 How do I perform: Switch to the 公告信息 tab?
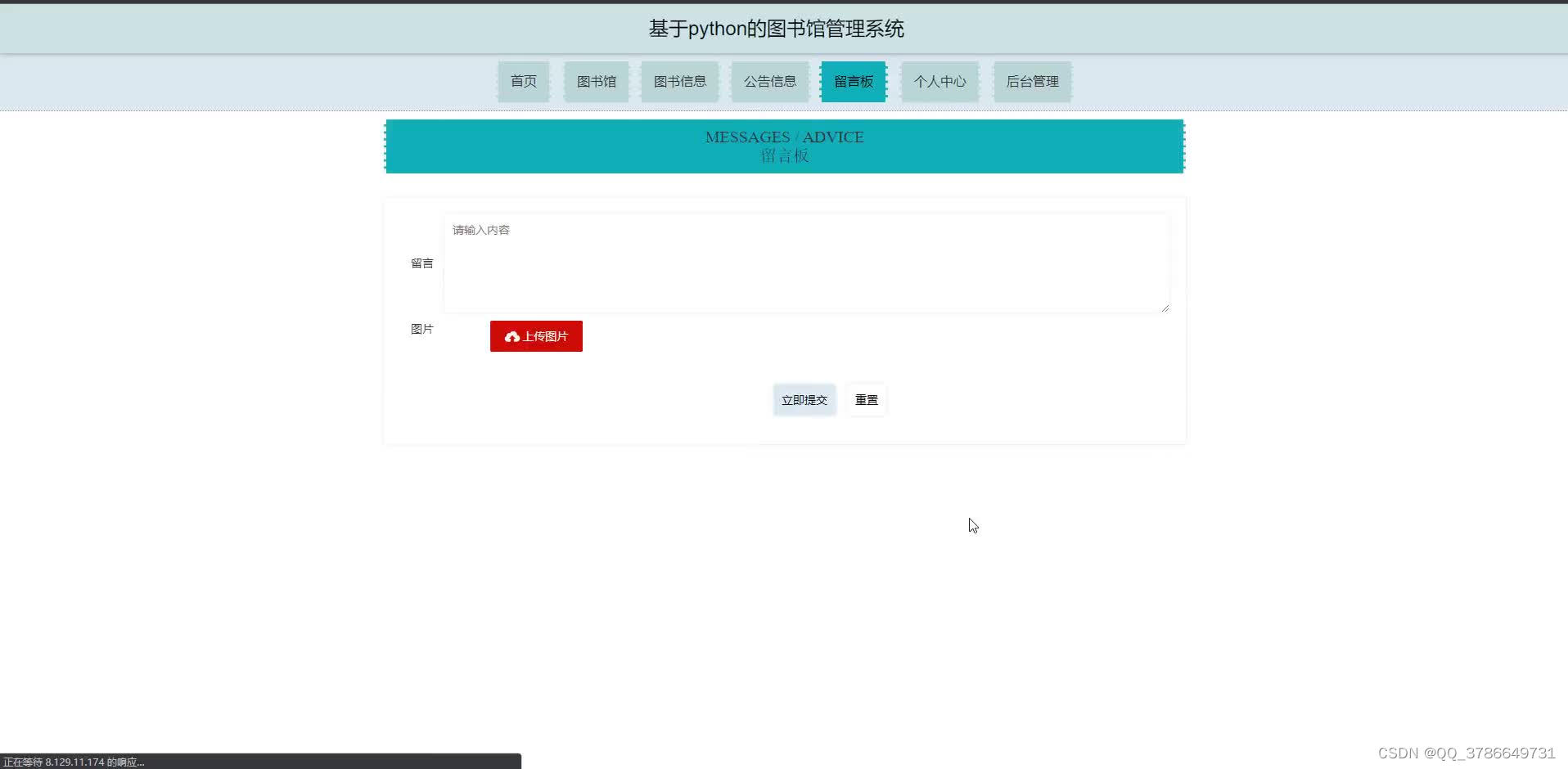(770, 82)
